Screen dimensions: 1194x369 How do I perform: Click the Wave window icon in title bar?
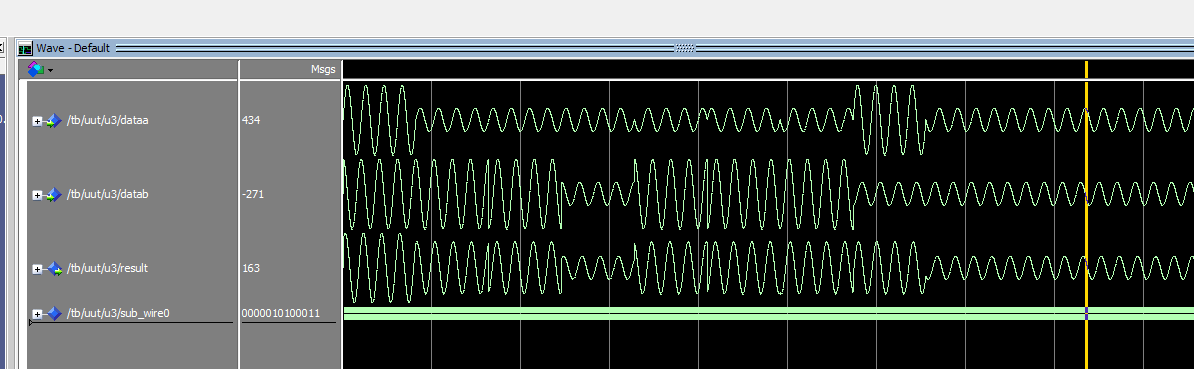[x=25, y=49]
